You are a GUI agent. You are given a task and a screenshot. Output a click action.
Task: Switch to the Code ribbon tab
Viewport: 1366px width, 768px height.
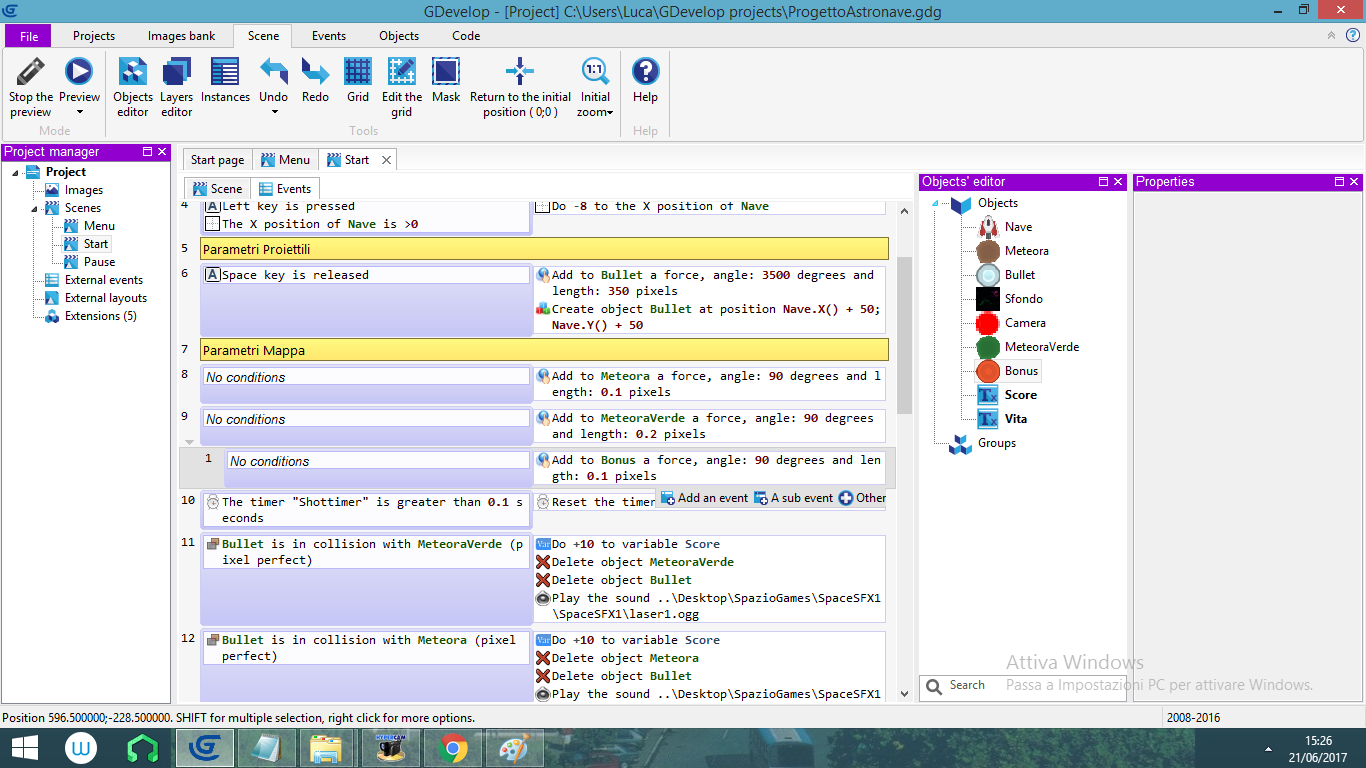tap(466, 36)
